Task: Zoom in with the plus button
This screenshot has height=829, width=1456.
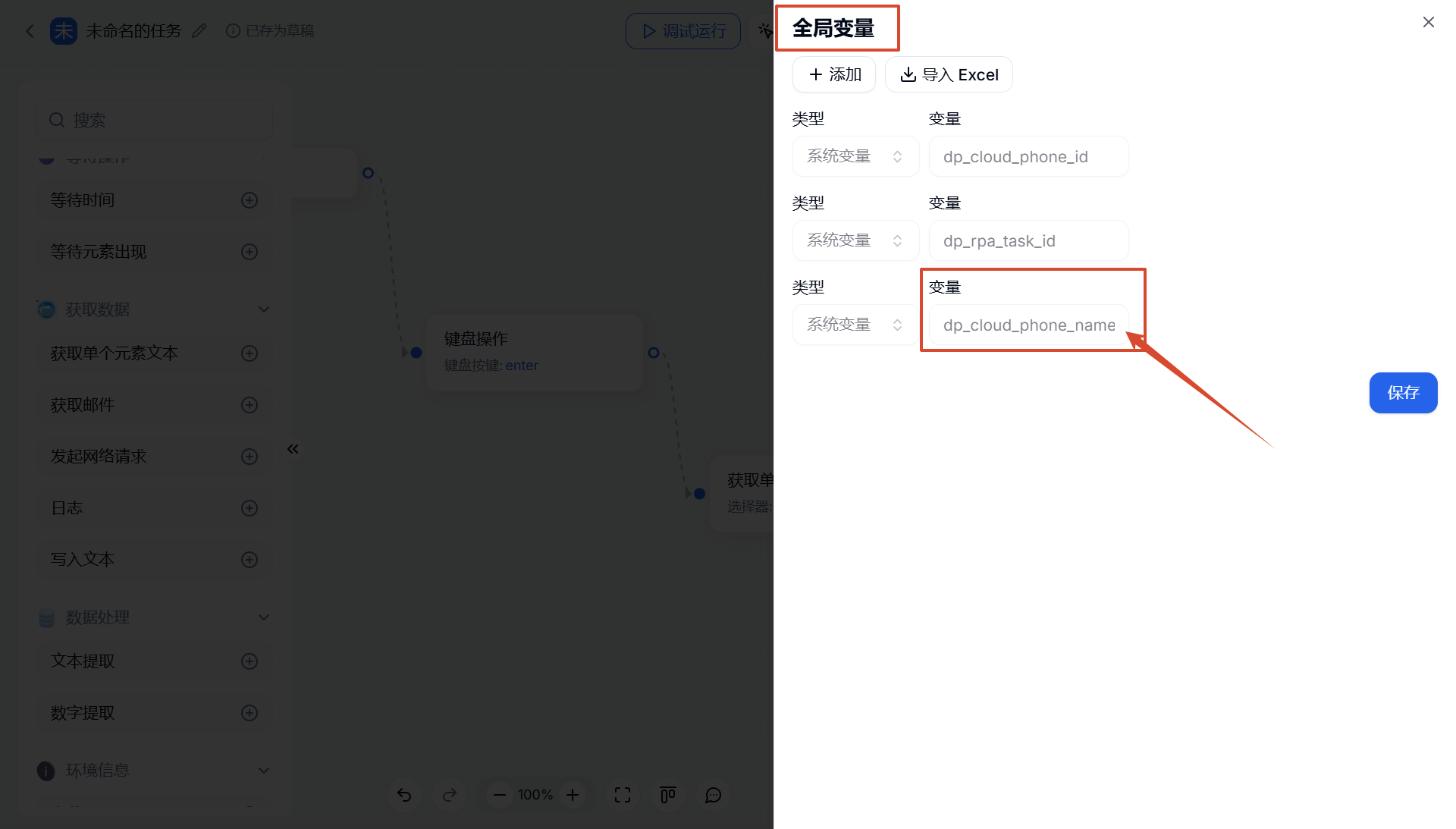Action: 573,795
